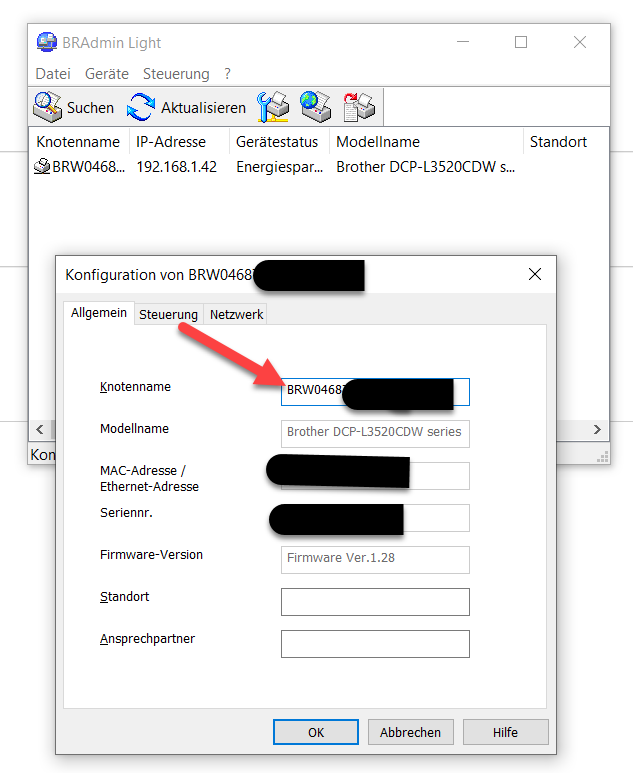
Task: Open the Geräte menu
Action: tap(106, 74)
